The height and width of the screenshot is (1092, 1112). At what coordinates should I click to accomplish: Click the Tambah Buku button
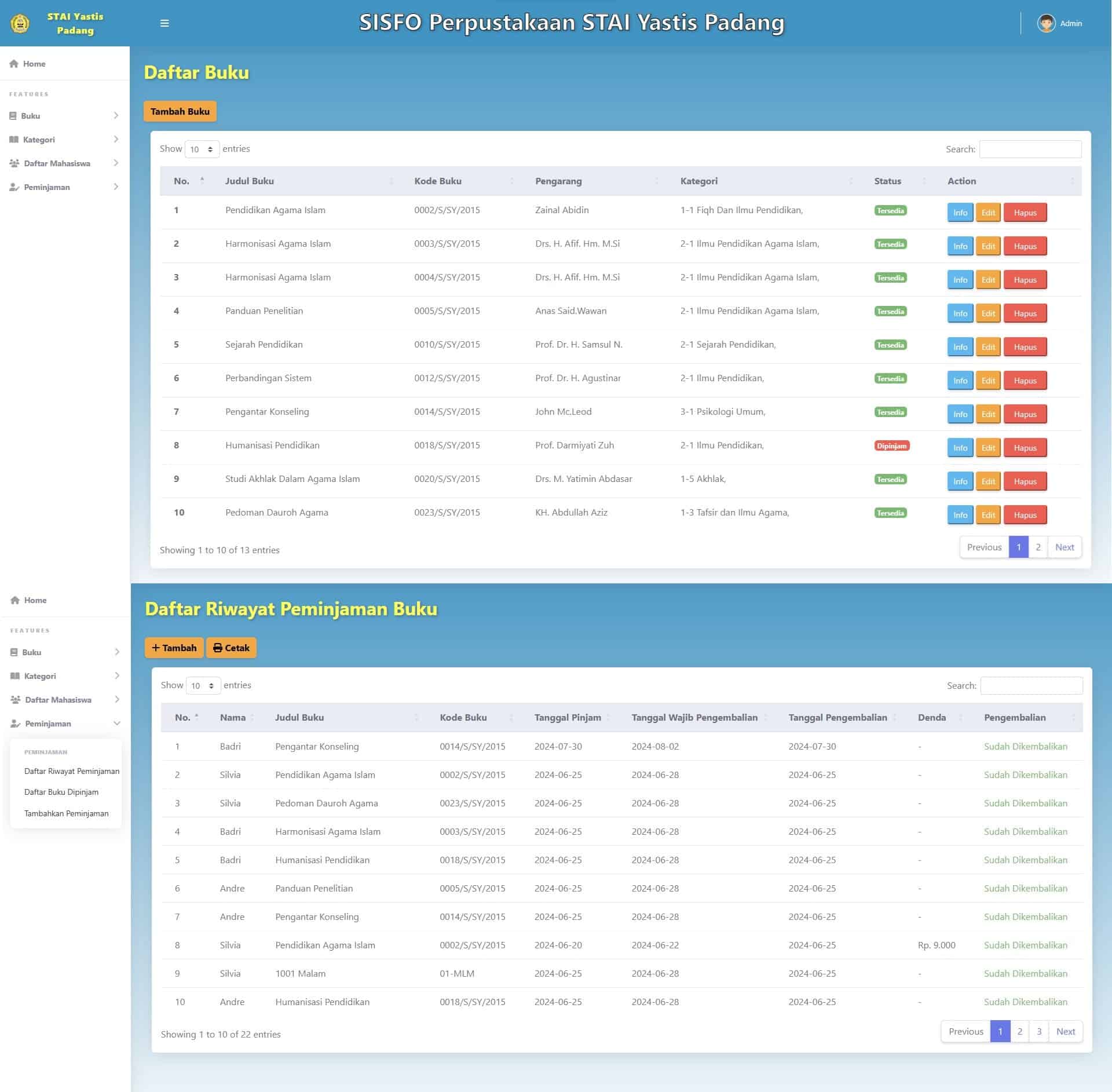180,111
